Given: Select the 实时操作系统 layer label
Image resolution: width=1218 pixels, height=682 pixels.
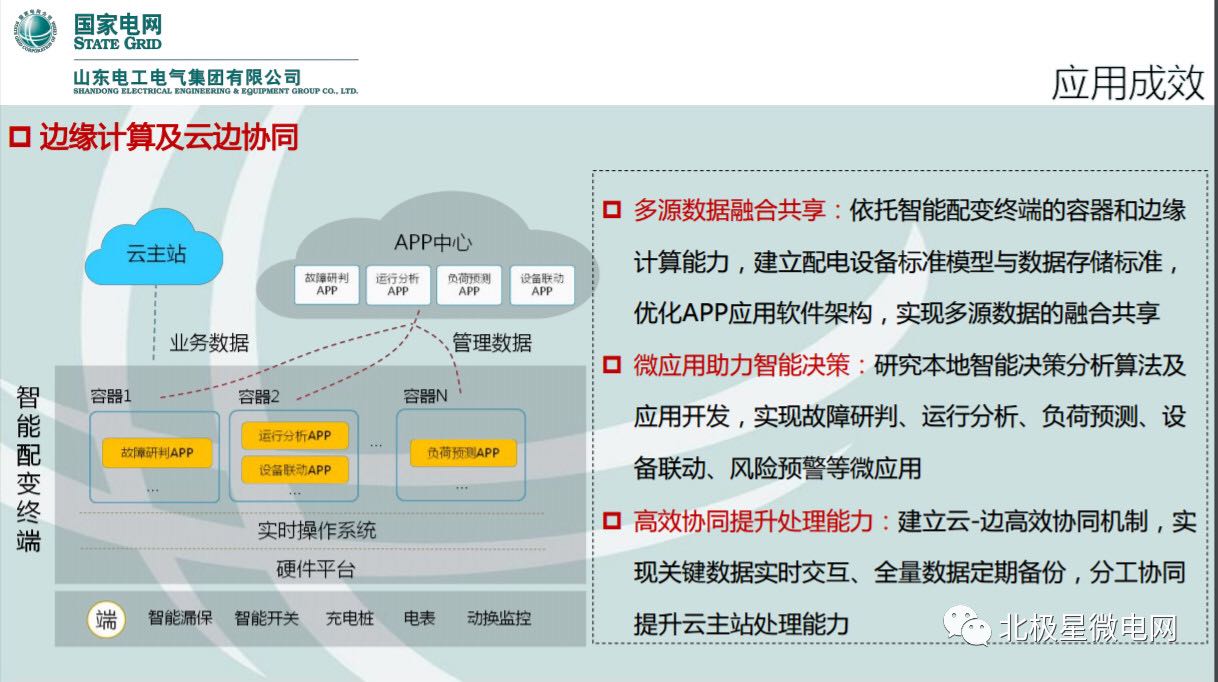Looking at the screenshot, I should coord(316,529).
